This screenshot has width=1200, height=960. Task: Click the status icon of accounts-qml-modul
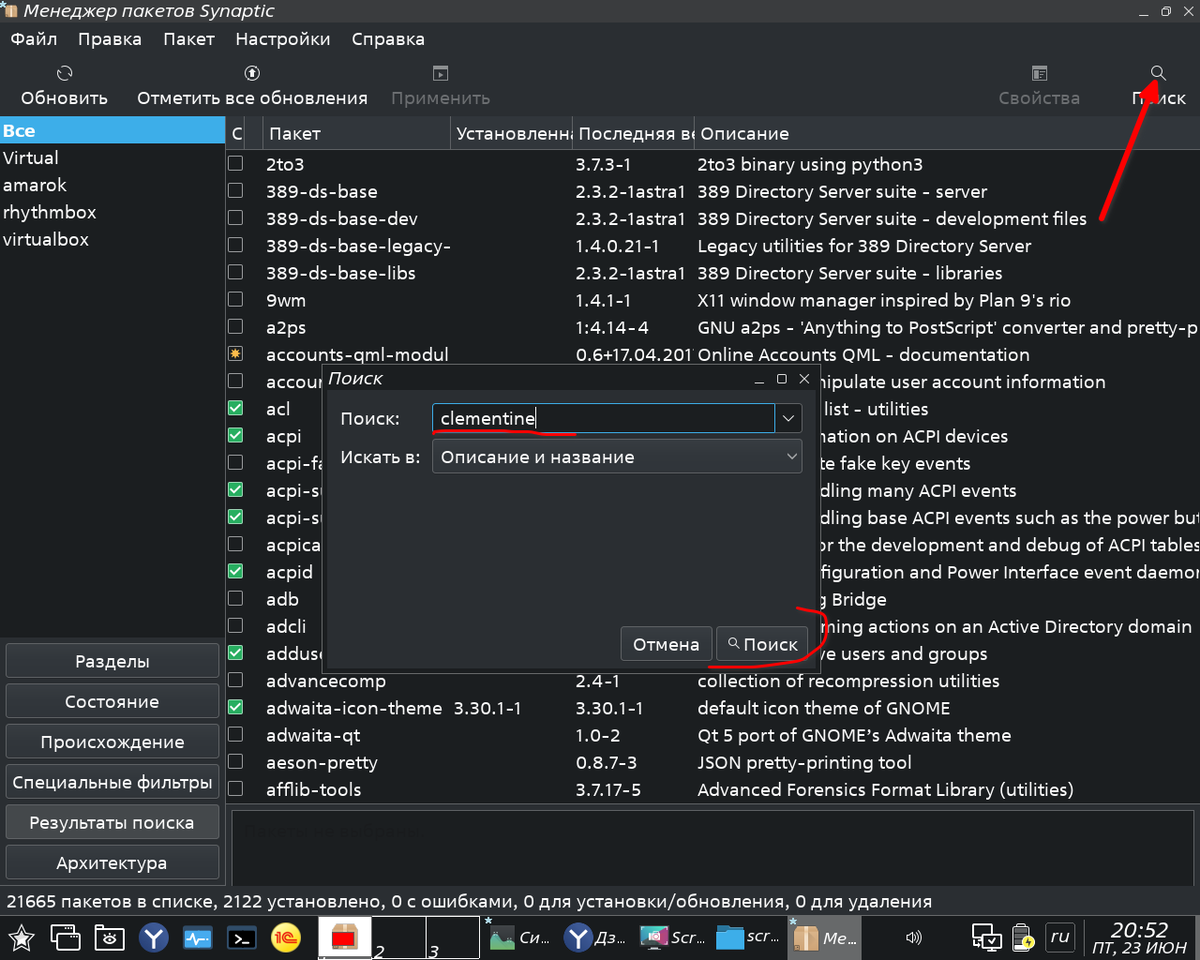point(236,354)
